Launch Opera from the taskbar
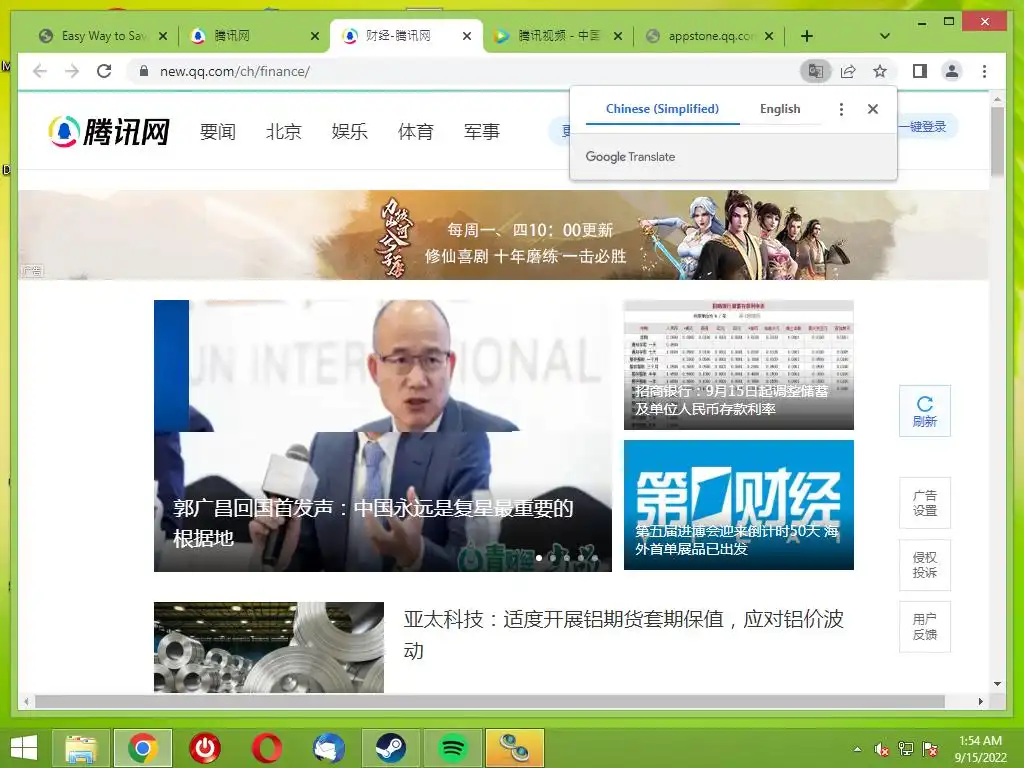 [266, 748]
